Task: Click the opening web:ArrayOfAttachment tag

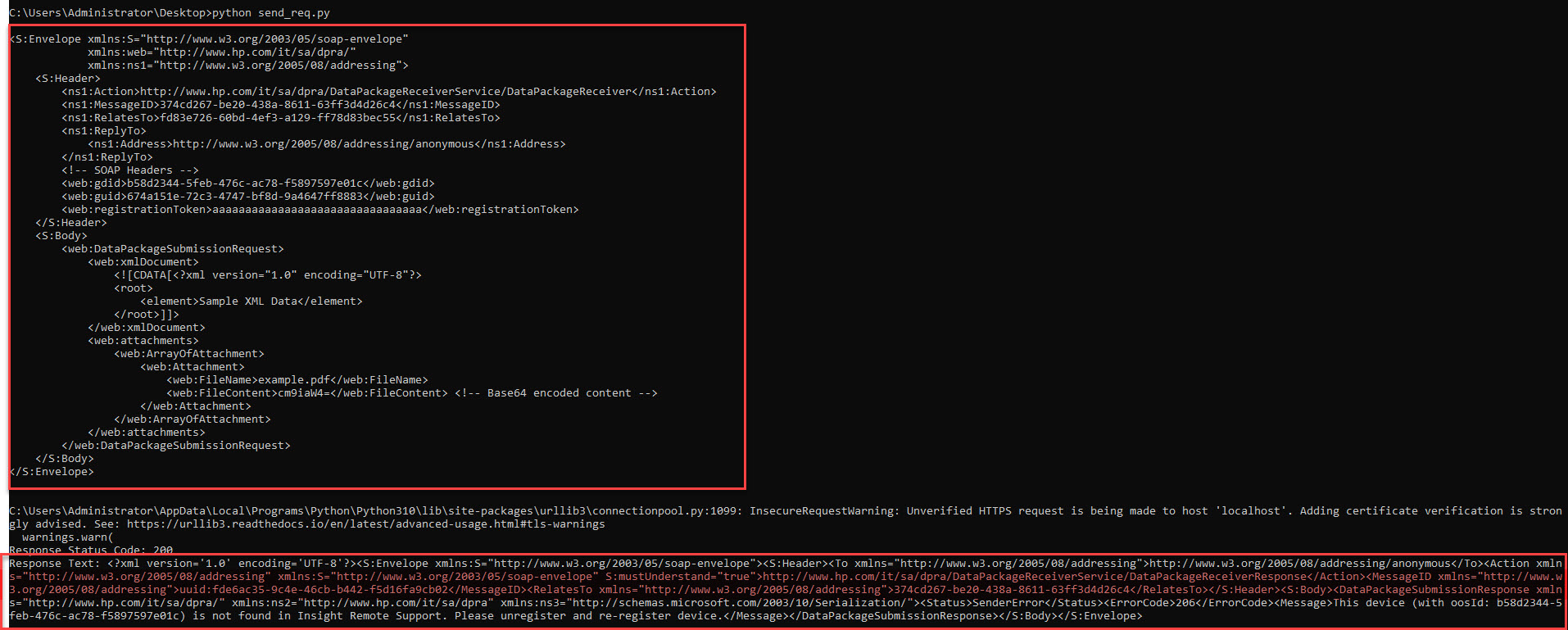Action: coord(189,354)
